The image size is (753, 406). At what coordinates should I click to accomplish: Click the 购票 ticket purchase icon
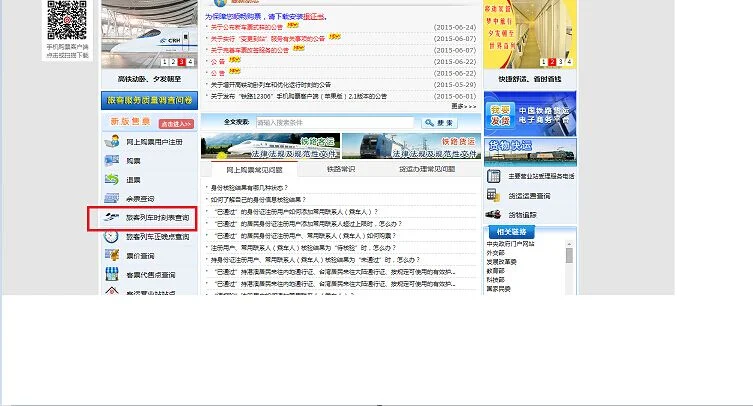(x=112, y=160)
